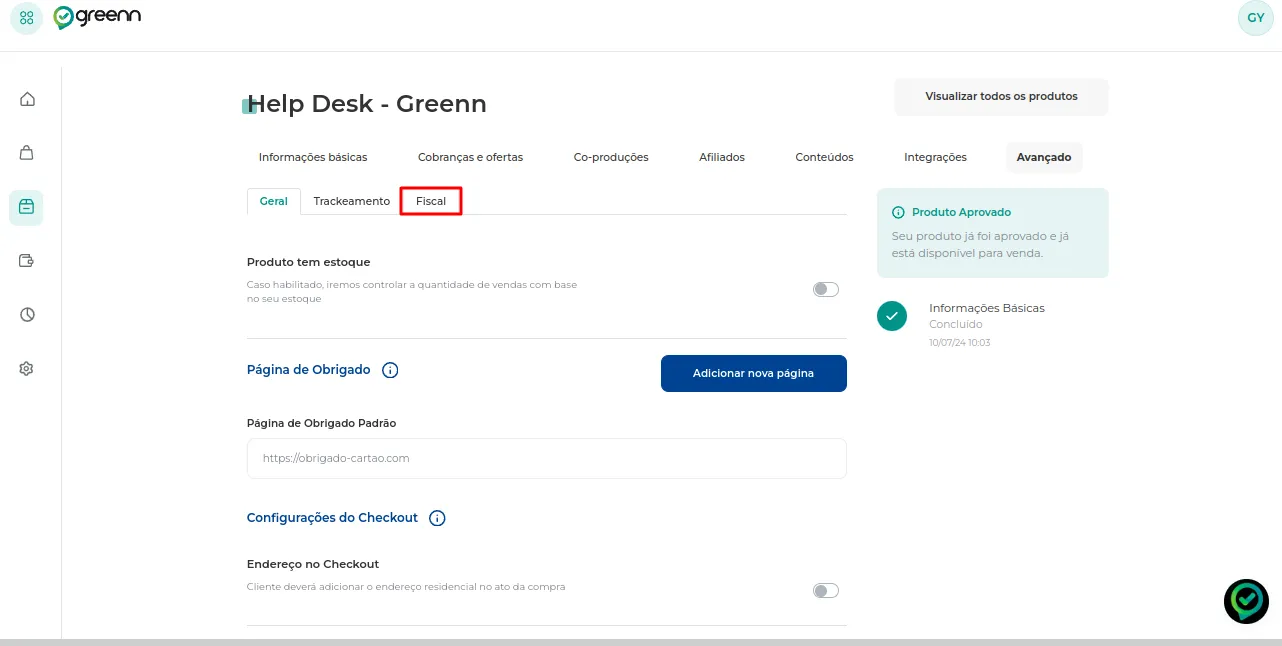Click Visualizar todos os produtos button
The width and height of the screenshot is (1282, 646).
tap(1001, 97)
